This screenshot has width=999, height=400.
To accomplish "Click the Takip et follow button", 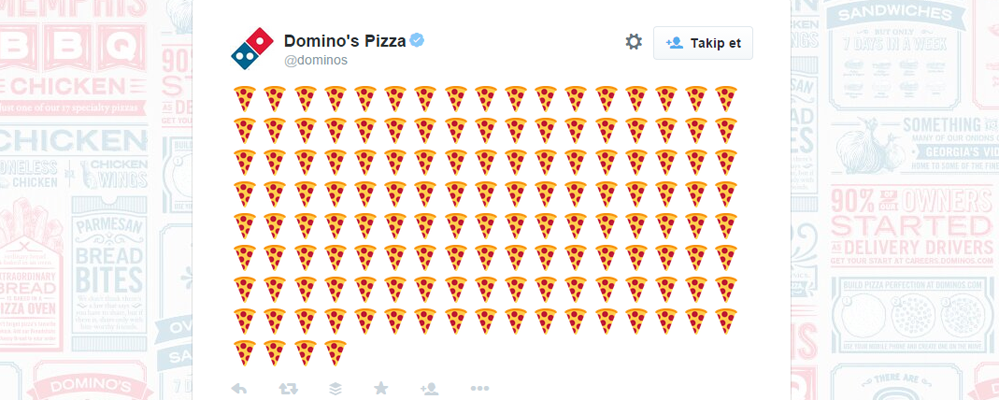I will tap(703, 43).
